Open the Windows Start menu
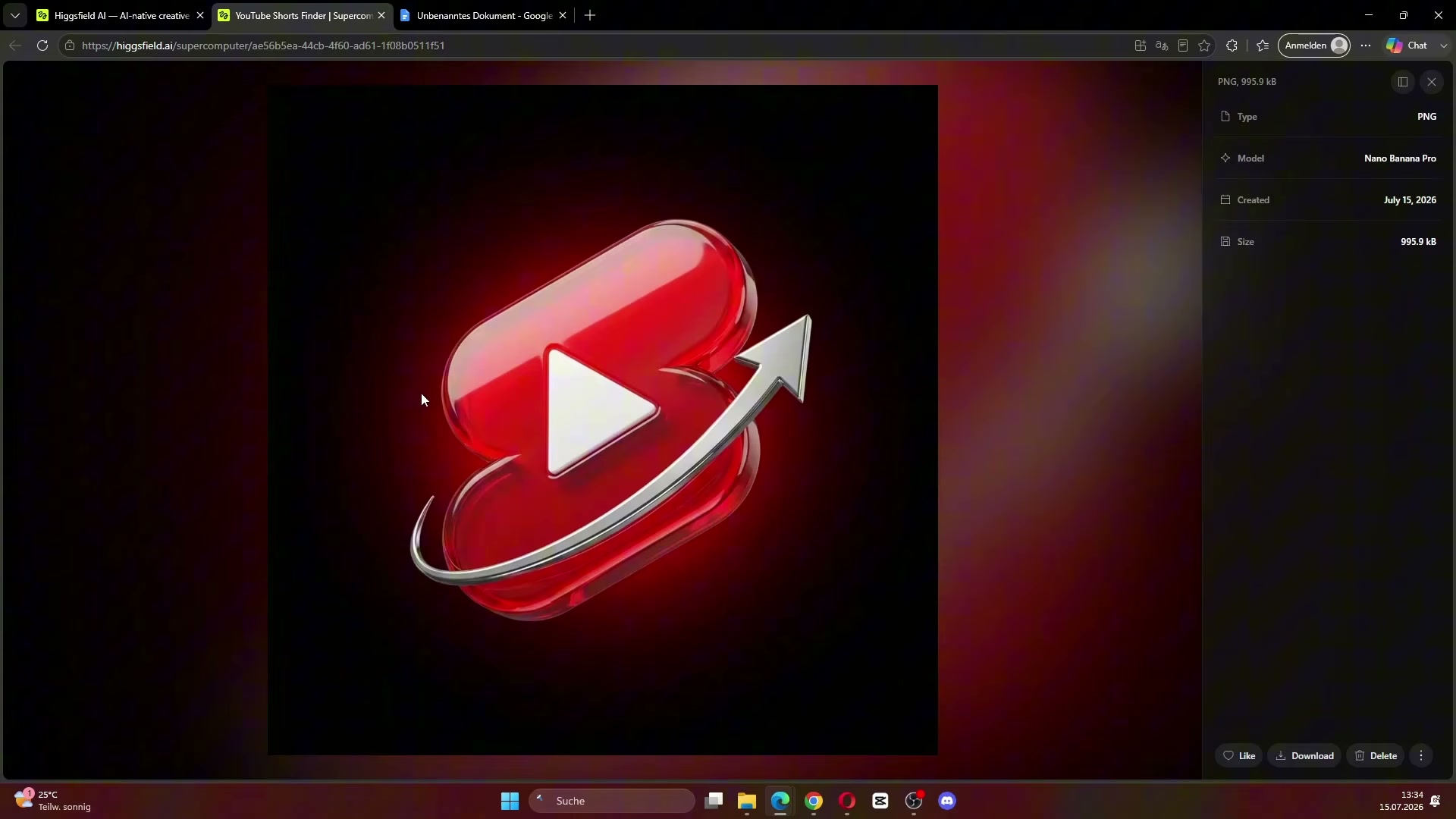 (510, 801)
